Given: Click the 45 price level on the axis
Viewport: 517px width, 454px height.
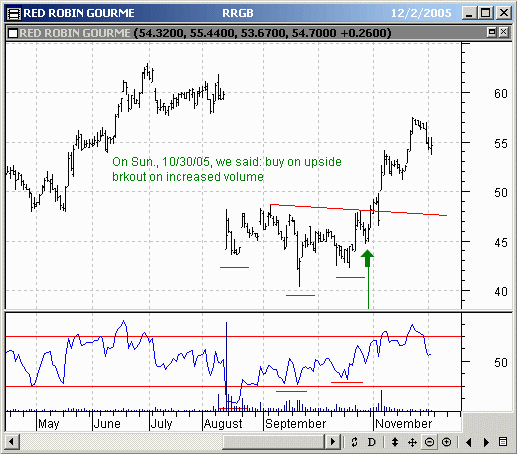Looking at the screenshot, I should [x=501, y=242].
